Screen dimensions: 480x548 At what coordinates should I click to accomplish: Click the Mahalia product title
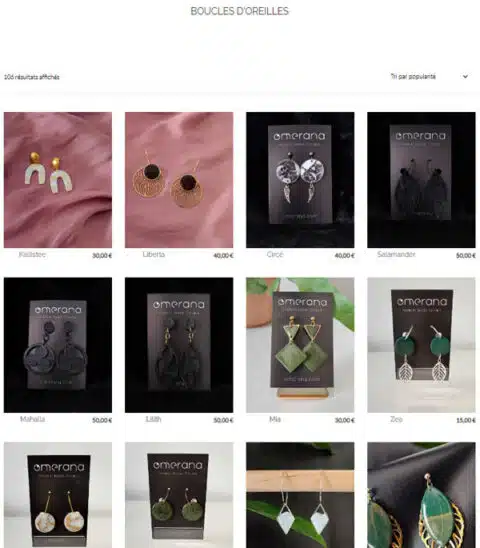33,419
